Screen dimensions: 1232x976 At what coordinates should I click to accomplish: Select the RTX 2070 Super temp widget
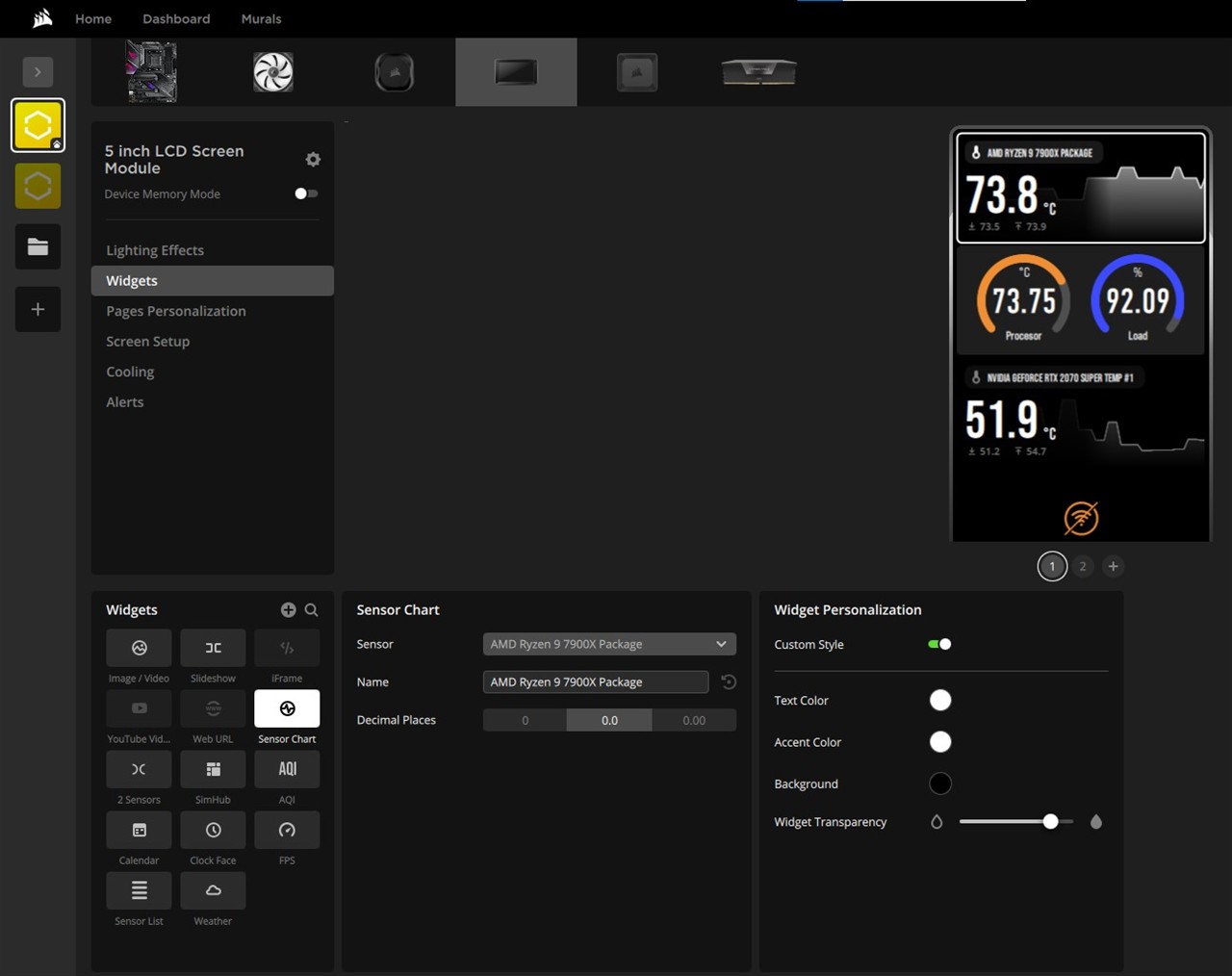point(1081,414)
